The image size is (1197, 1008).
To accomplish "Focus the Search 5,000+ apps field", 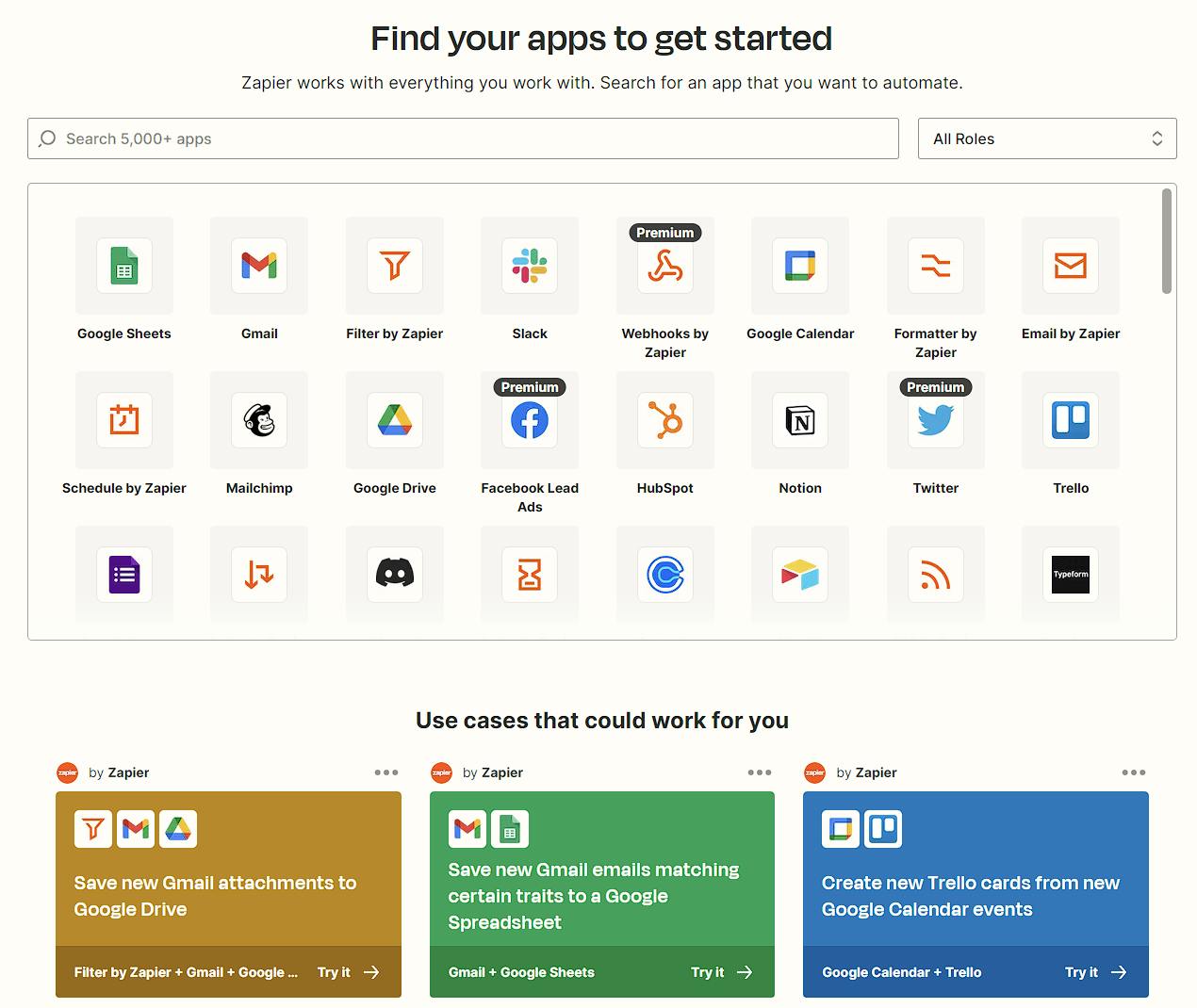I will click(x=463, y=138).
